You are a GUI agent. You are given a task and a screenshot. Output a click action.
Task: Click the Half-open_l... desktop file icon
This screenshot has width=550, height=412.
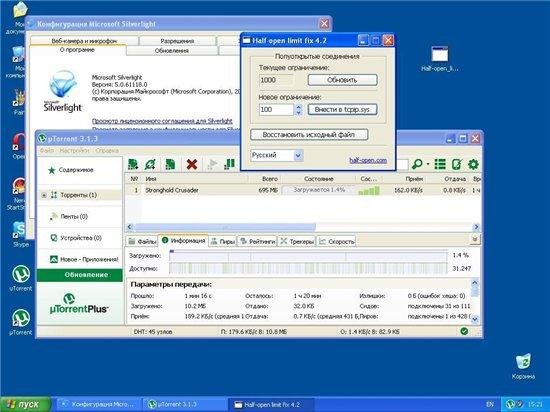tap(440, 59)
